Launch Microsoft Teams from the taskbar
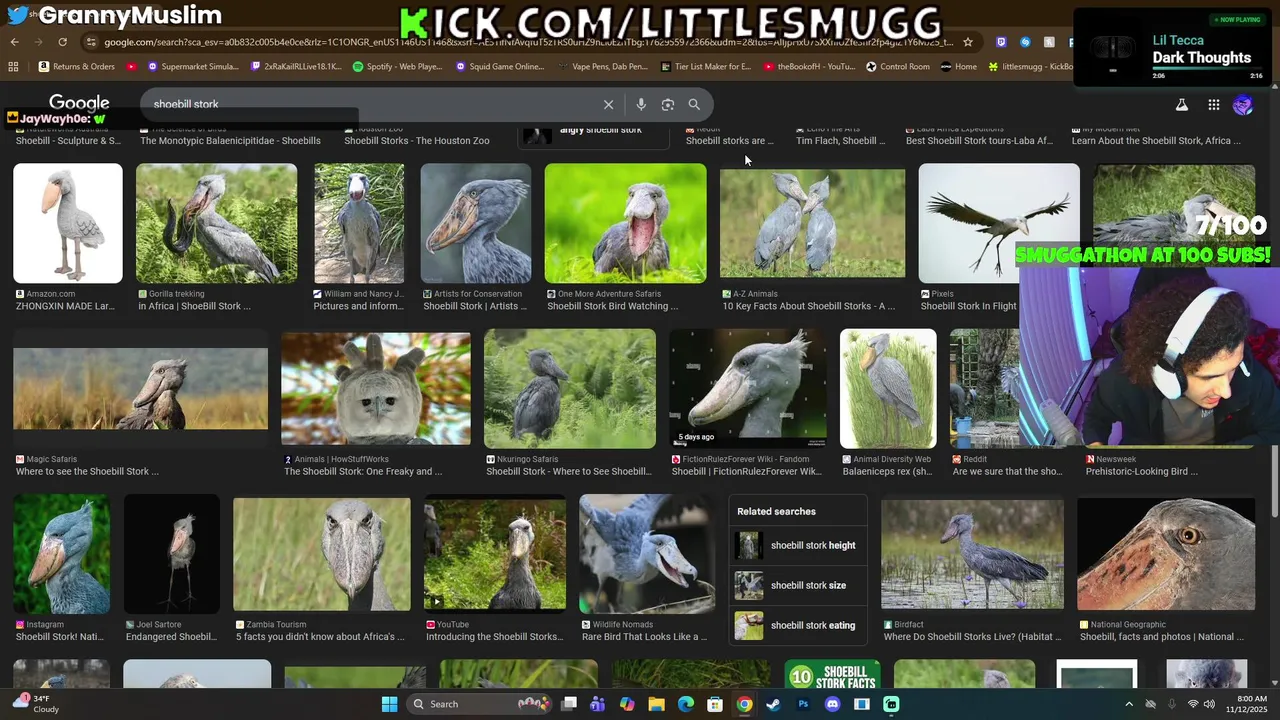The height and width of the screenshot is (720, 1280). click(x=597, y=704)
